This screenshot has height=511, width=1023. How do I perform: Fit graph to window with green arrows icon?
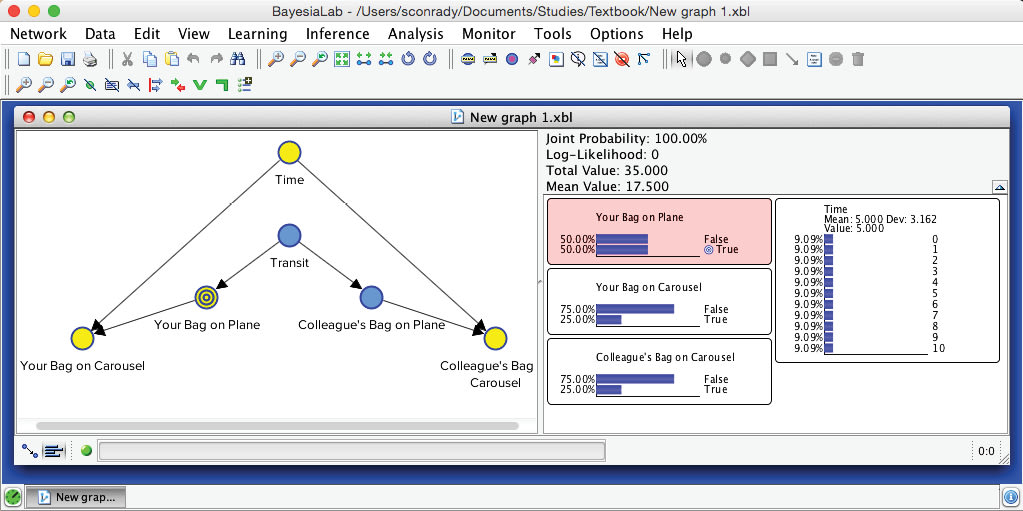pos(341,59)
